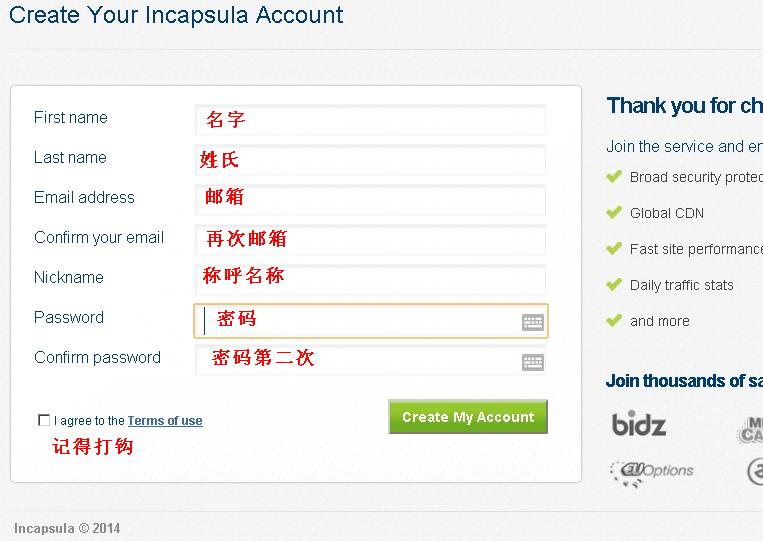Click the bidz logo

[638, 424]
